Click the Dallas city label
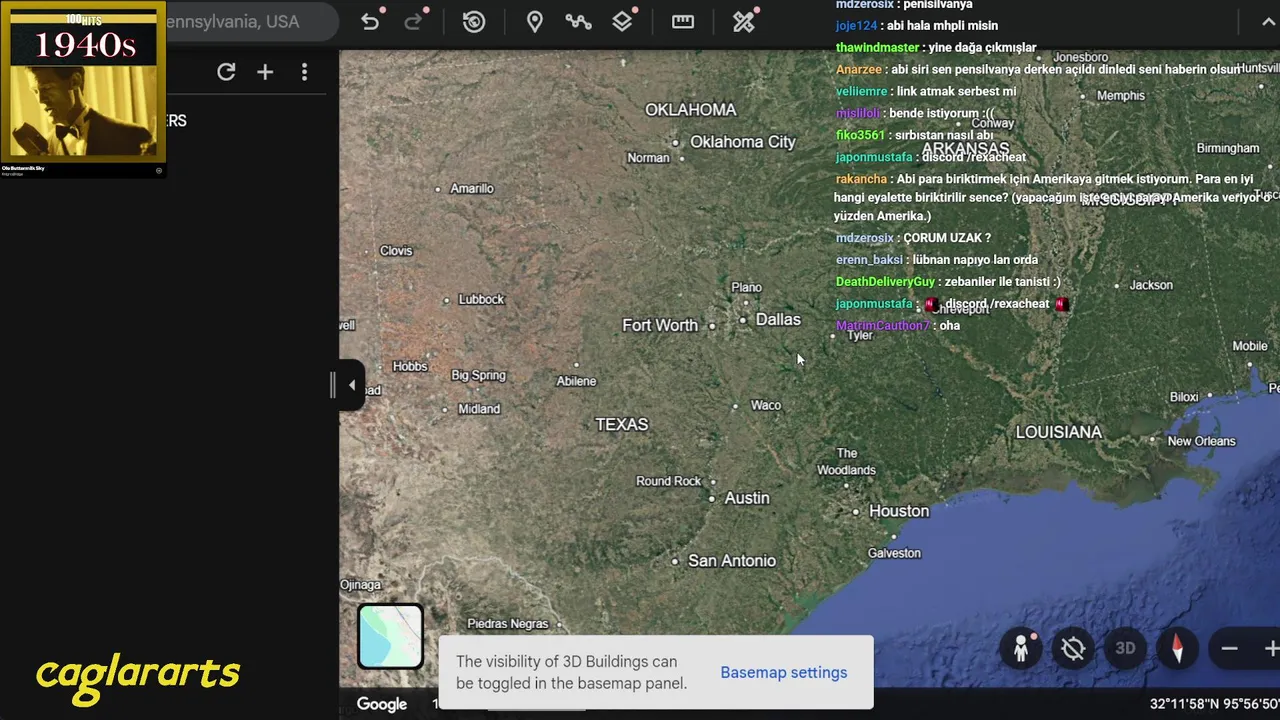This screenshot has height=720, width=1280. pos(778,320)
